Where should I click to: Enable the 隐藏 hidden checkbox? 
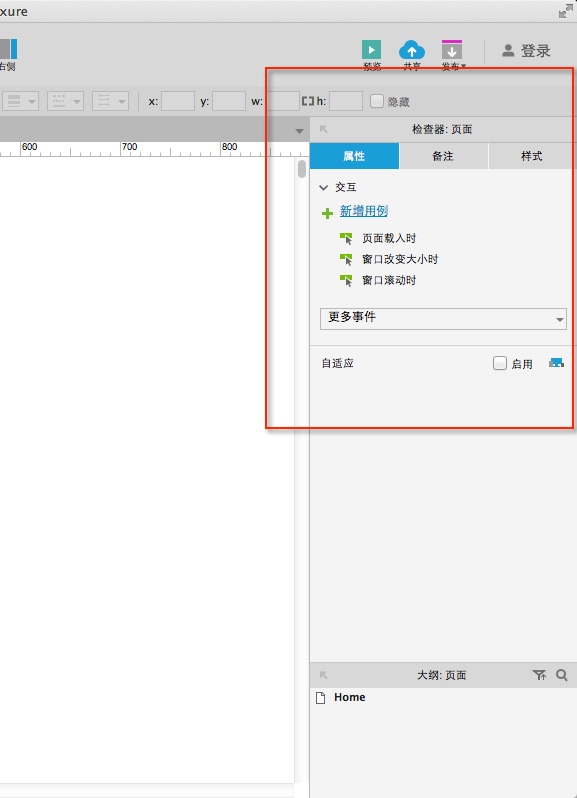377,101
